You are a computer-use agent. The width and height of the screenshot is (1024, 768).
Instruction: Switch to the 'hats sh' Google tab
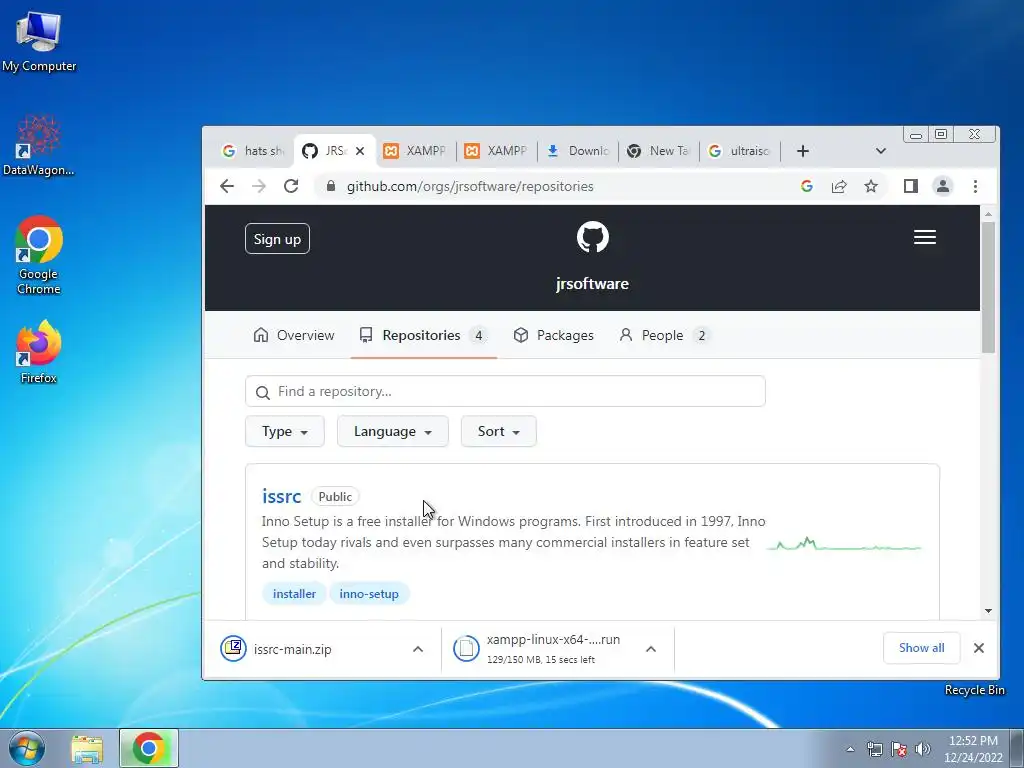(x=253, y=151)
